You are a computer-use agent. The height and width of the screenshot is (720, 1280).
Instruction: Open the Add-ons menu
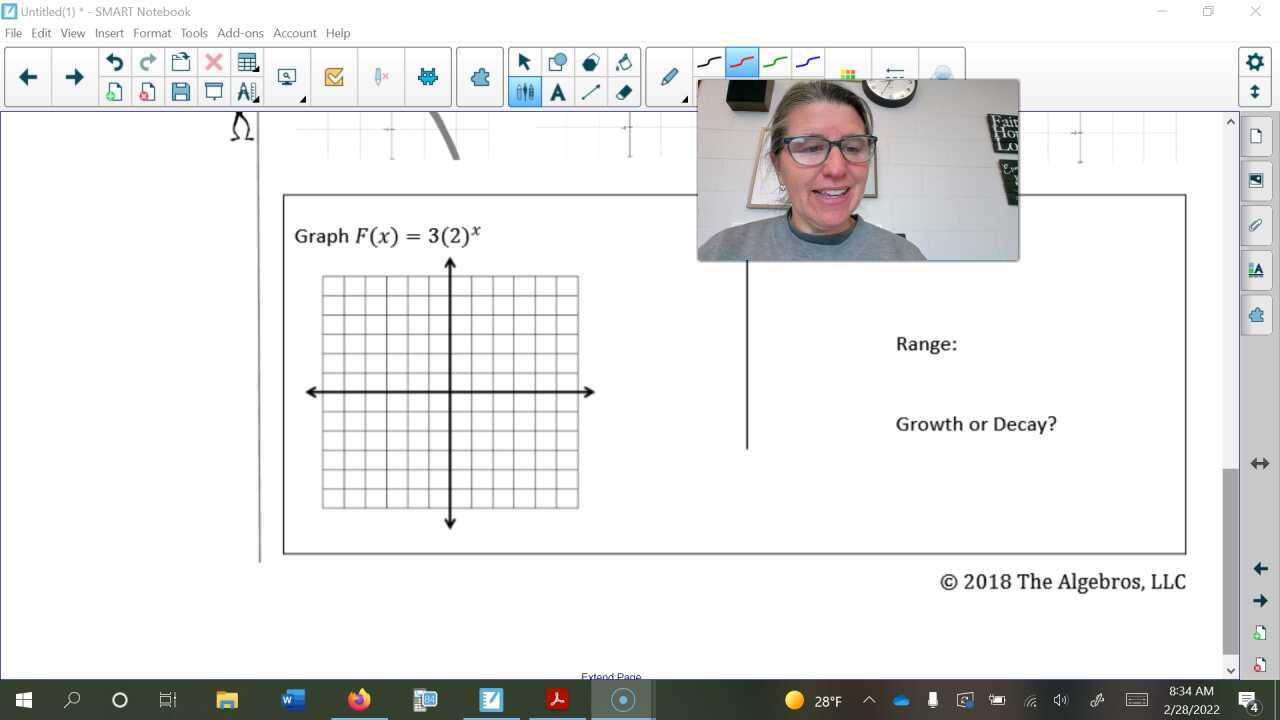coord(240,33)
